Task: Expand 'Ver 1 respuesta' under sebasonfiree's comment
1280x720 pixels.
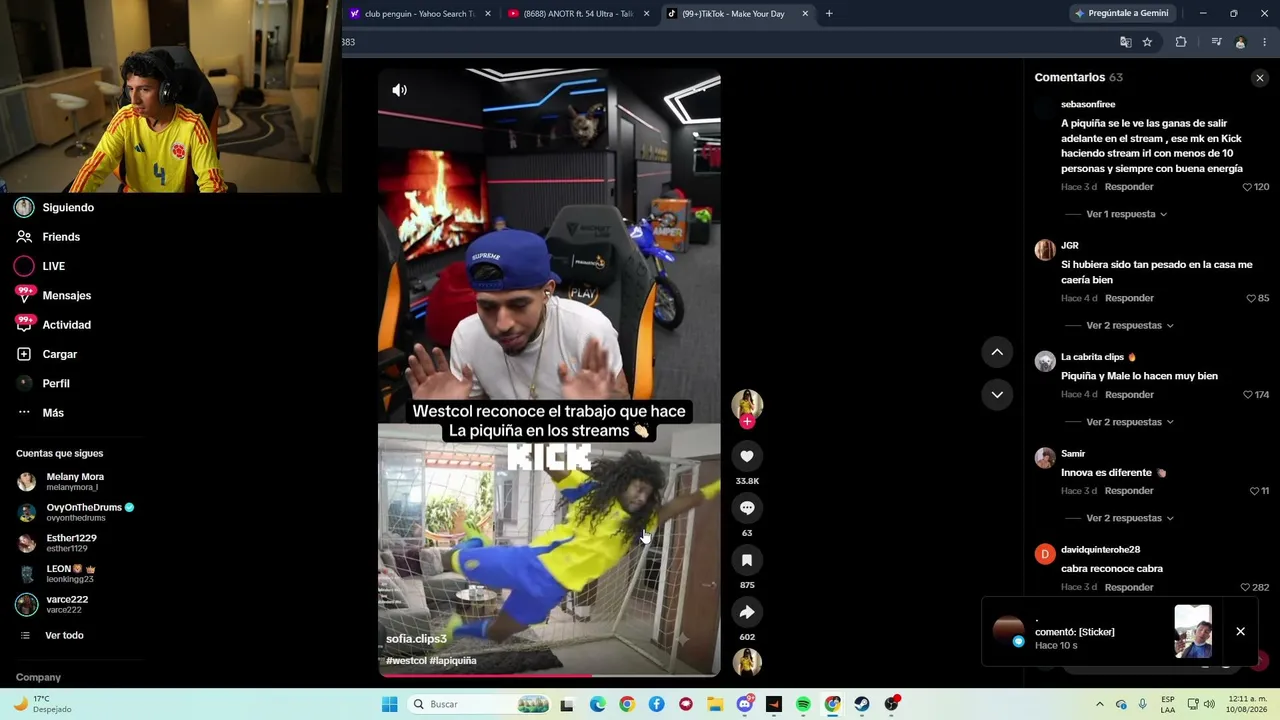Action: (1126, 214)
